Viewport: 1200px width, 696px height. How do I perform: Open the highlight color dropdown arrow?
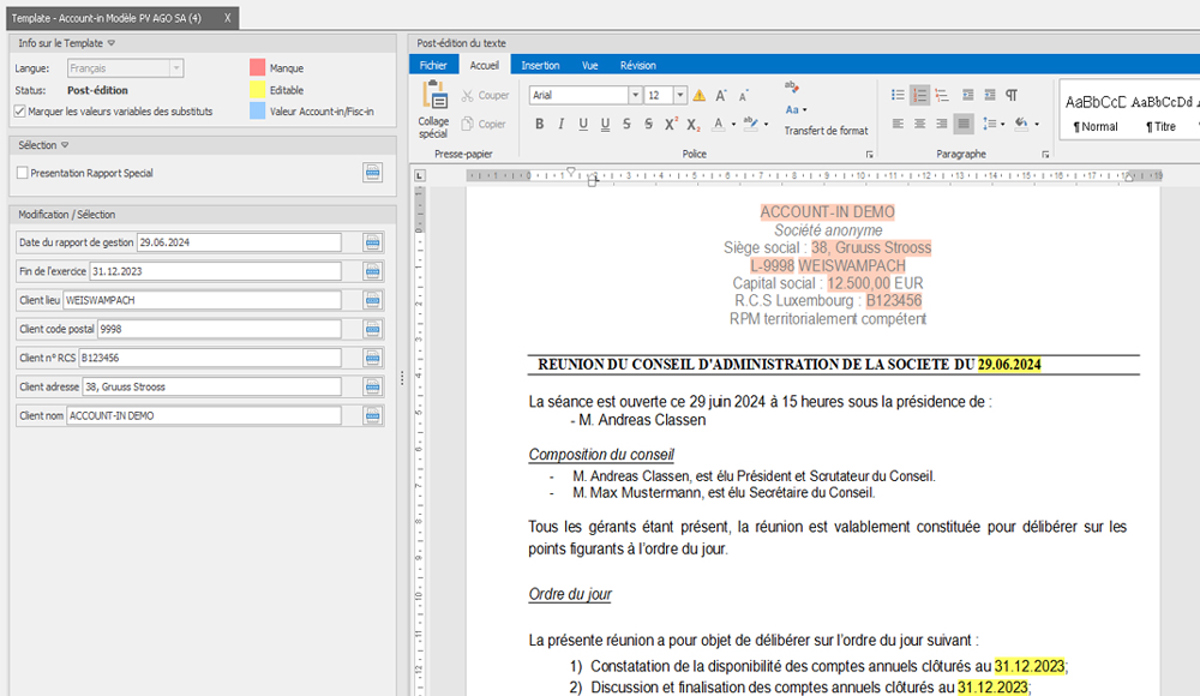click(765, 125)
